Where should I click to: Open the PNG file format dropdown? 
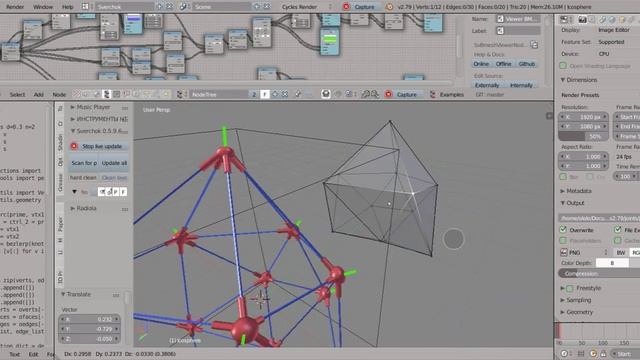(584, 253)
